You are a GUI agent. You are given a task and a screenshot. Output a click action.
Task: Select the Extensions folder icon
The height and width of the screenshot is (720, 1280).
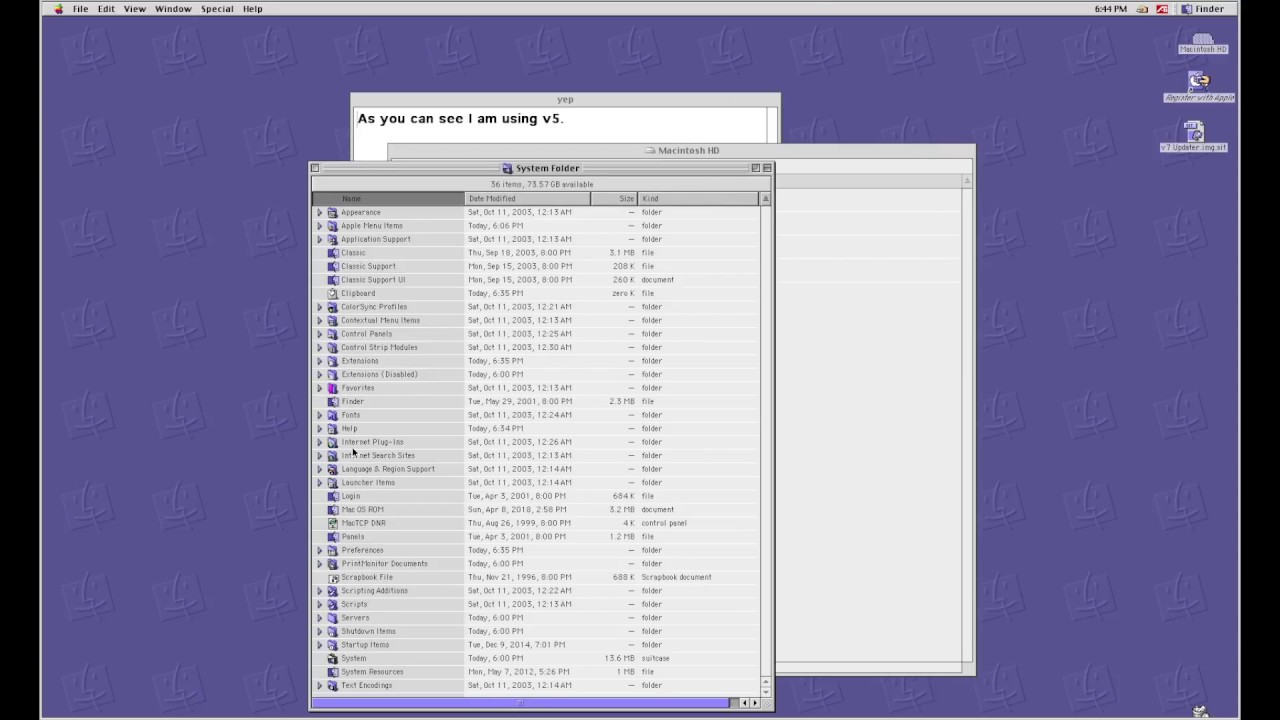coord(333,361)
